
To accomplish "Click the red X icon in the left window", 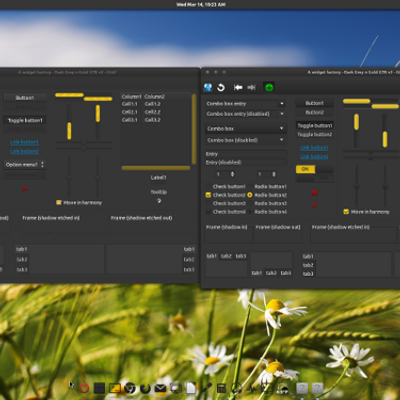I will coord(25,189).
